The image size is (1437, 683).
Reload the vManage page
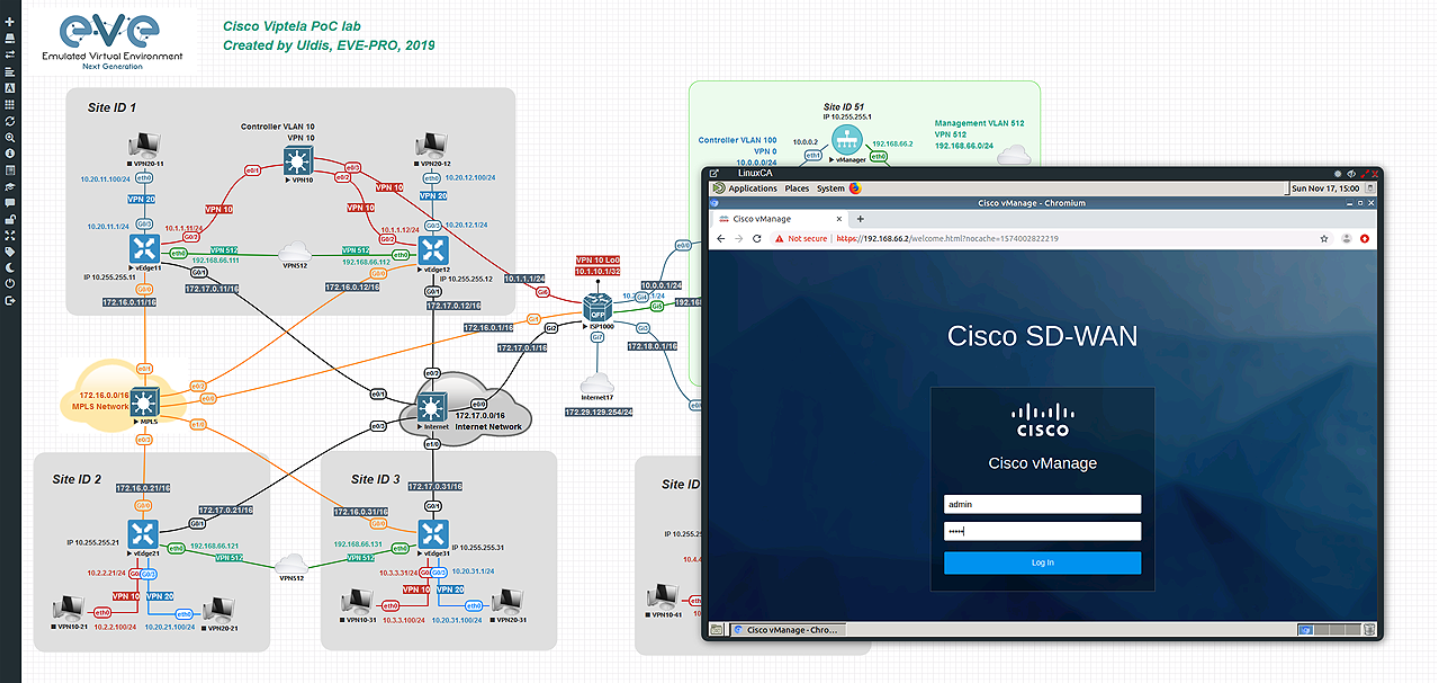(757, 239)
